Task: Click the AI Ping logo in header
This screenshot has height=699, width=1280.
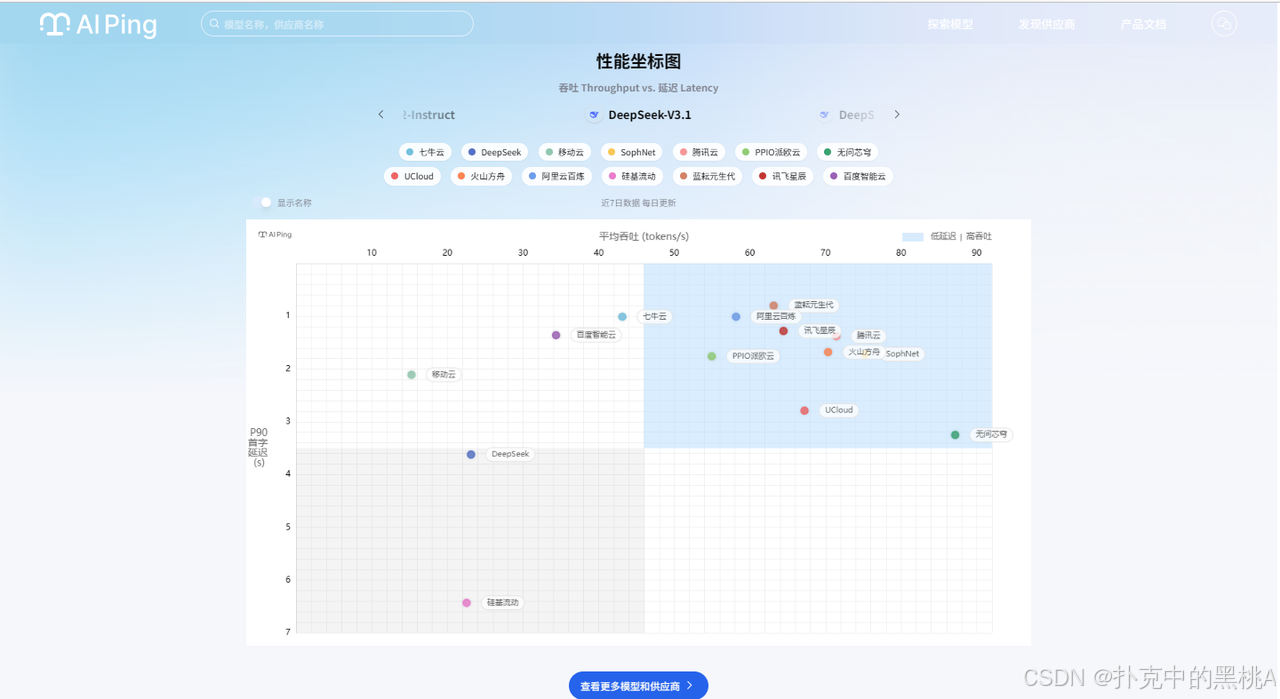Action: [x=98, y=24]
